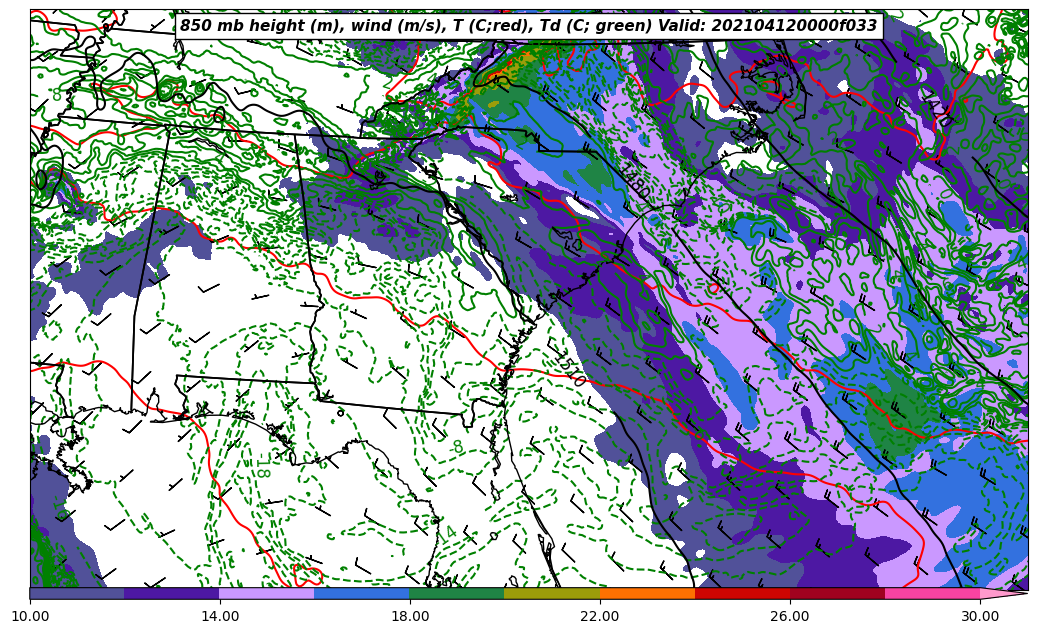
Task: Select the 28–30 pink colorbar segment
Action: 933,593
